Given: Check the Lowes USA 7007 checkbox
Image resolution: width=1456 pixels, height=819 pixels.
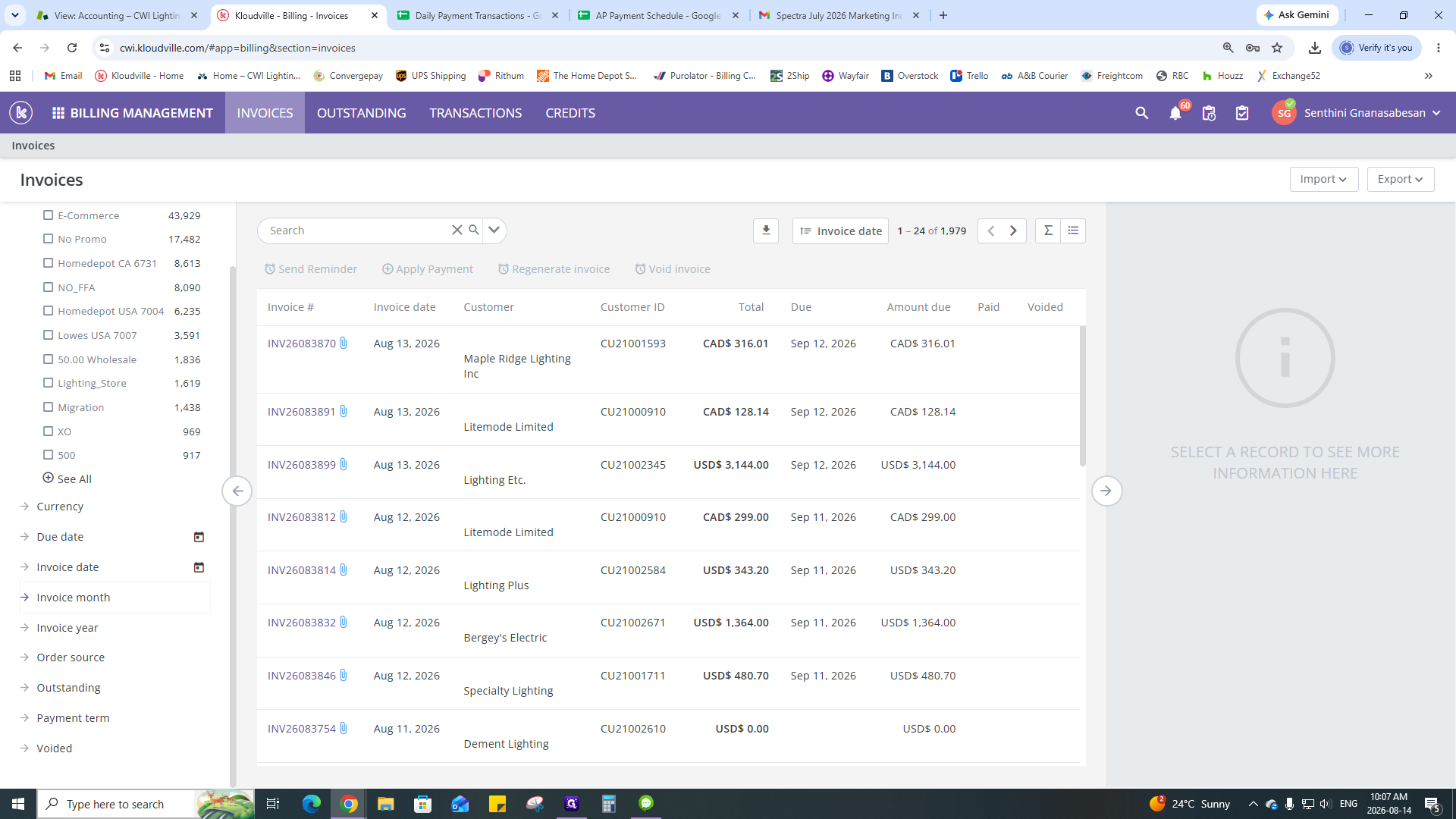Looking at the screenshot, I should (x=49, y=335).
